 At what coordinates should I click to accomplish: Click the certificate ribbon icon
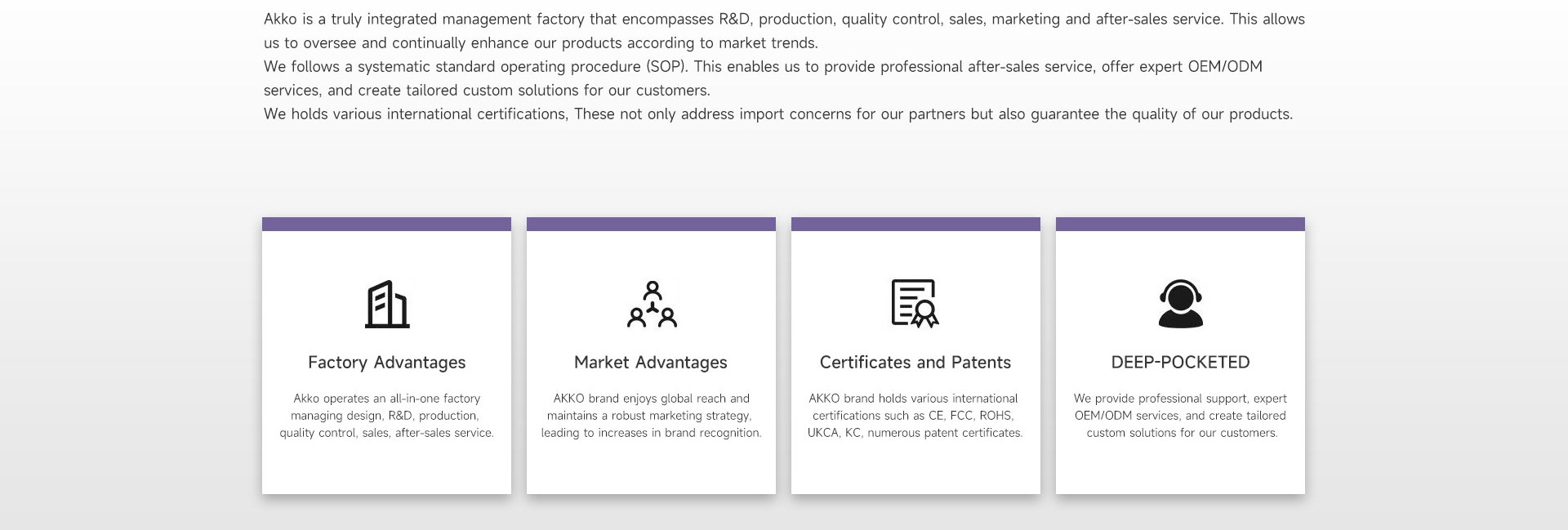pos(915,304)
